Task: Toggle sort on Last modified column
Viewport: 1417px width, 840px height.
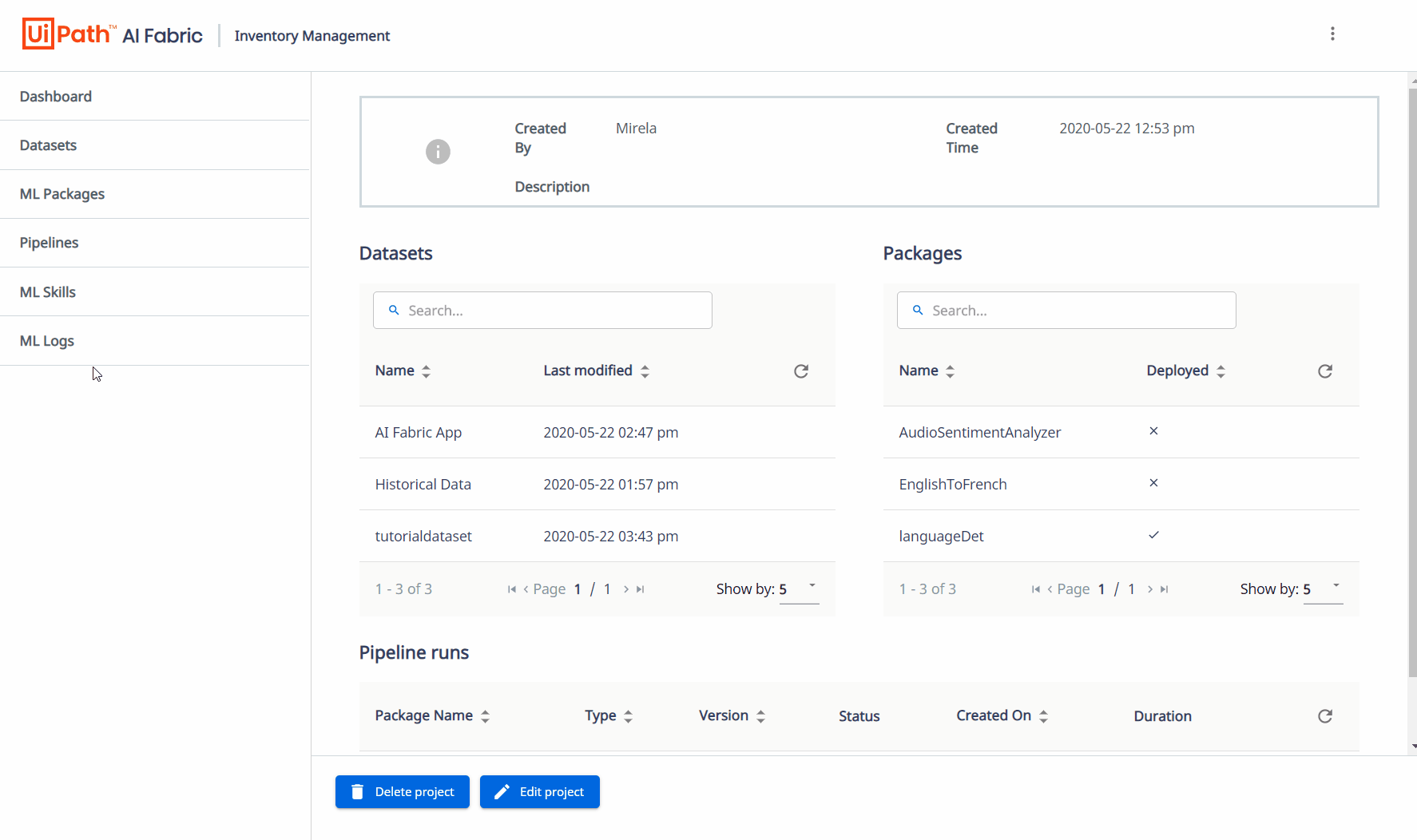Action: pos(645,370)
